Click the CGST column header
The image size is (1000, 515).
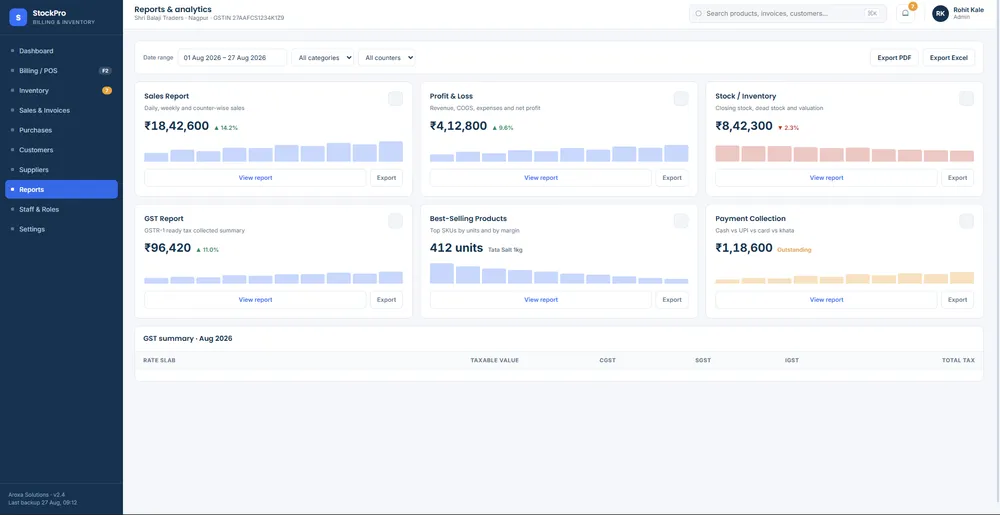click(x=608, y=361)
